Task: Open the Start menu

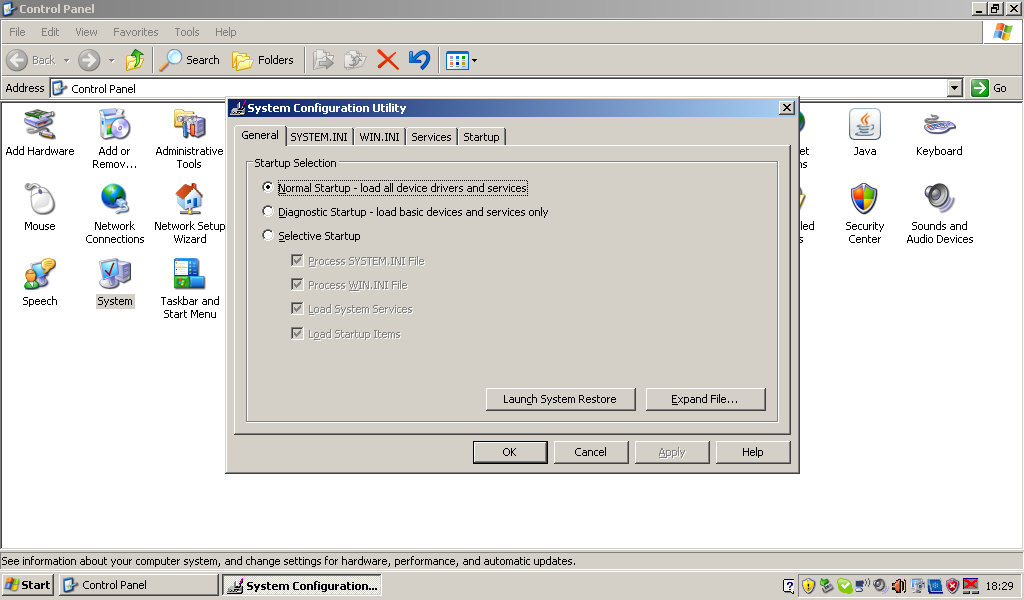Action: tap(27, 585)
